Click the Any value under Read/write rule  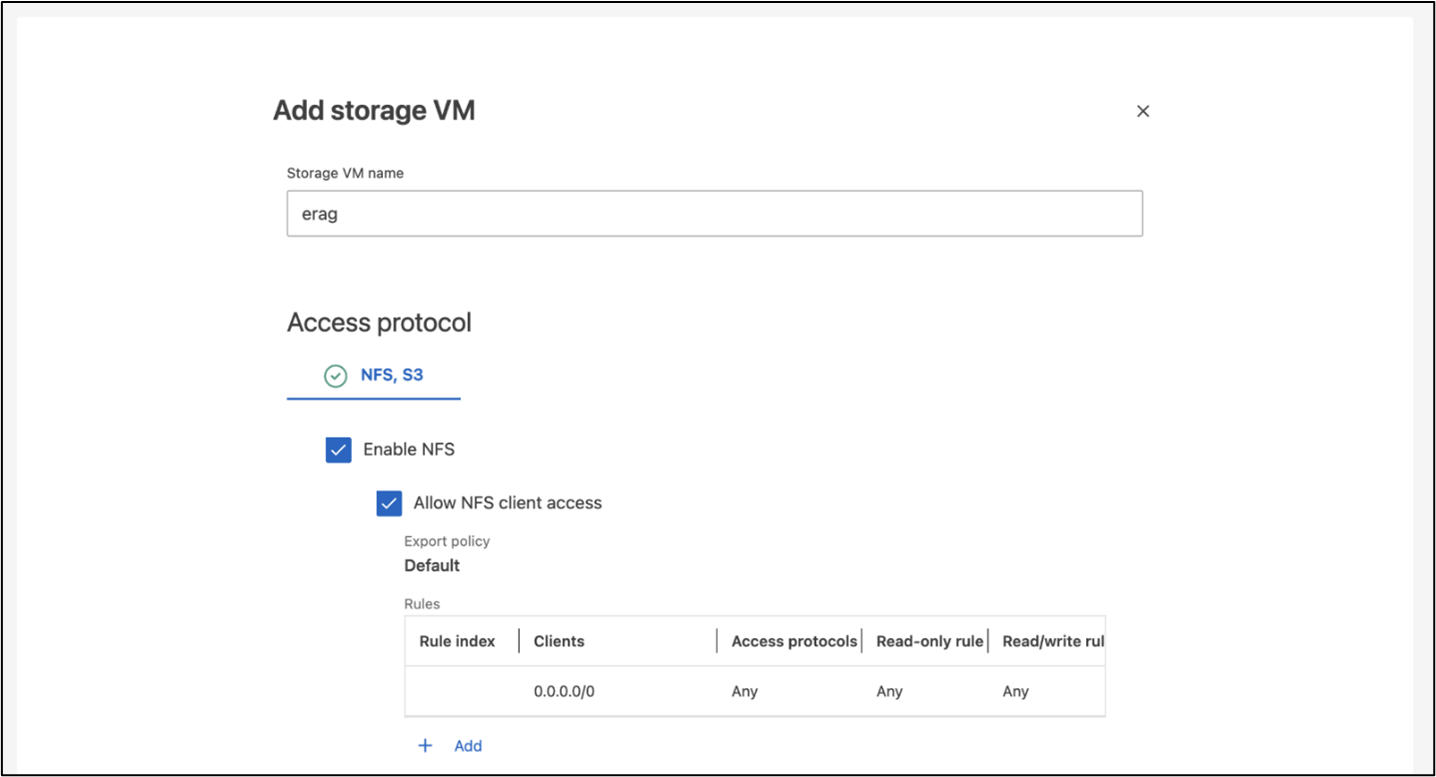coord(1015,691)
